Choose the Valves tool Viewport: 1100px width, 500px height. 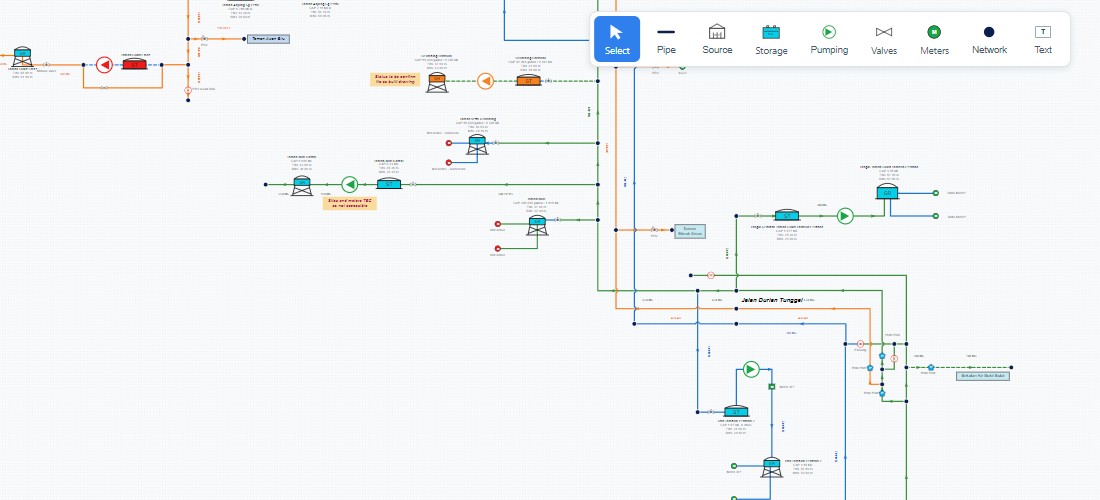point(884,39)
